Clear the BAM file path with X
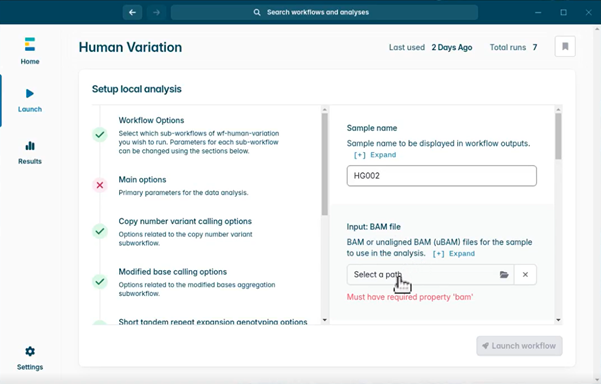The height and width of the screenshot is (384, 601). (x=525, y=274)
